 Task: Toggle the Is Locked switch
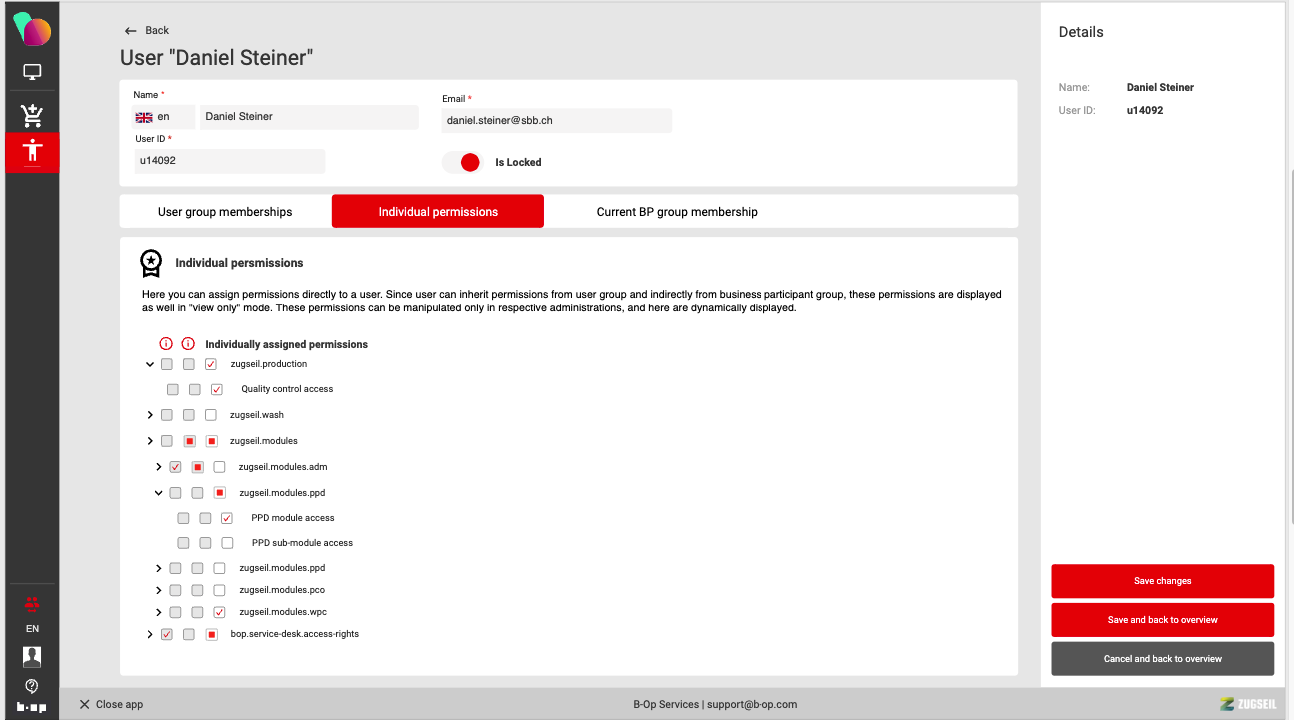click(462, 162)
